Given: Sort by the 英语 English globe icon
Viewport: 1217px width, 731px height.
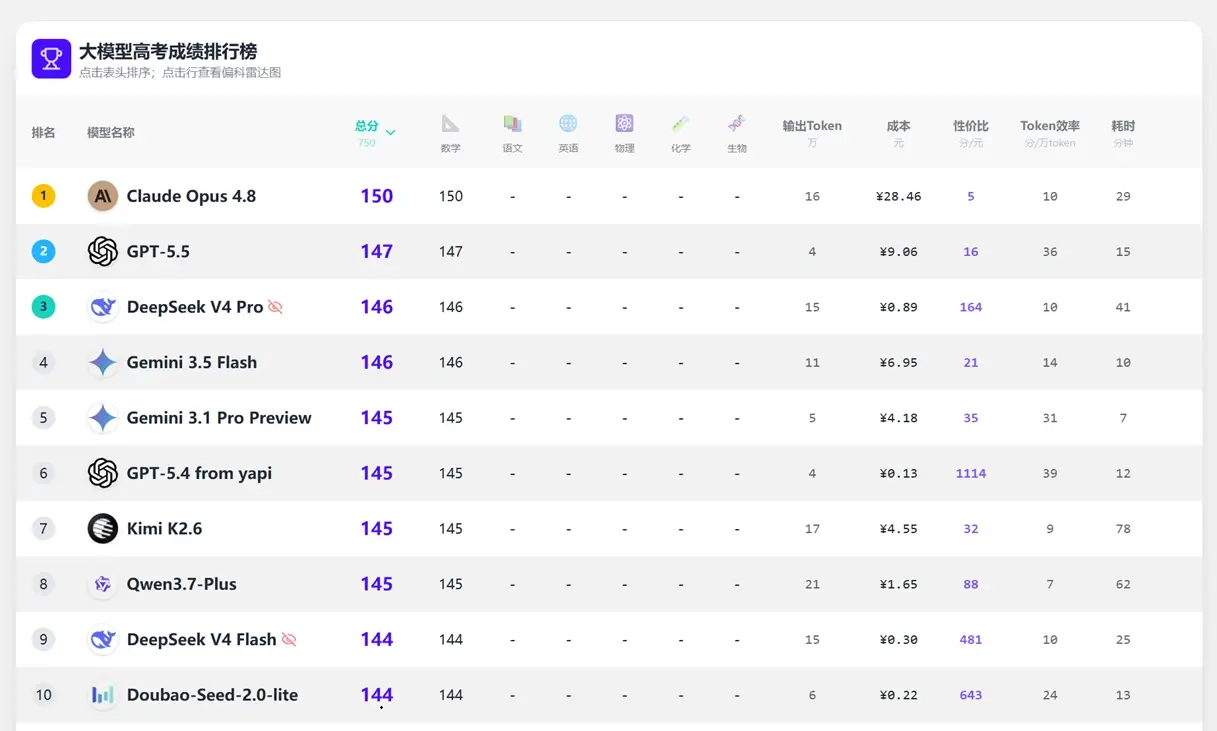Looking at the screenshot, I should (568, 124).
